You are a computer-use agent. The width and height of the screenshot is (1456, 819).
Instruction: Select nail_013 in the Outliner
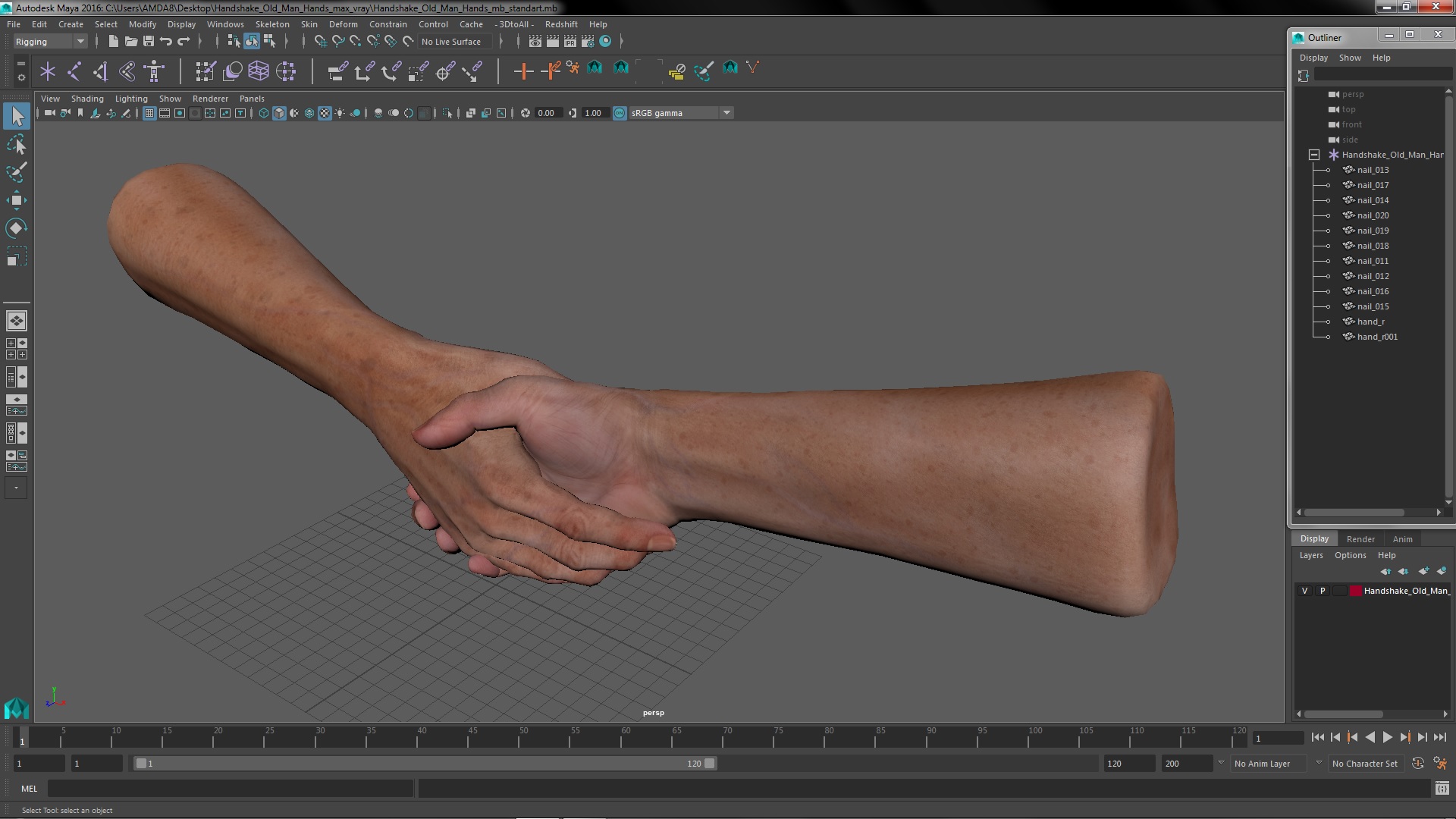click(1373, 170)
